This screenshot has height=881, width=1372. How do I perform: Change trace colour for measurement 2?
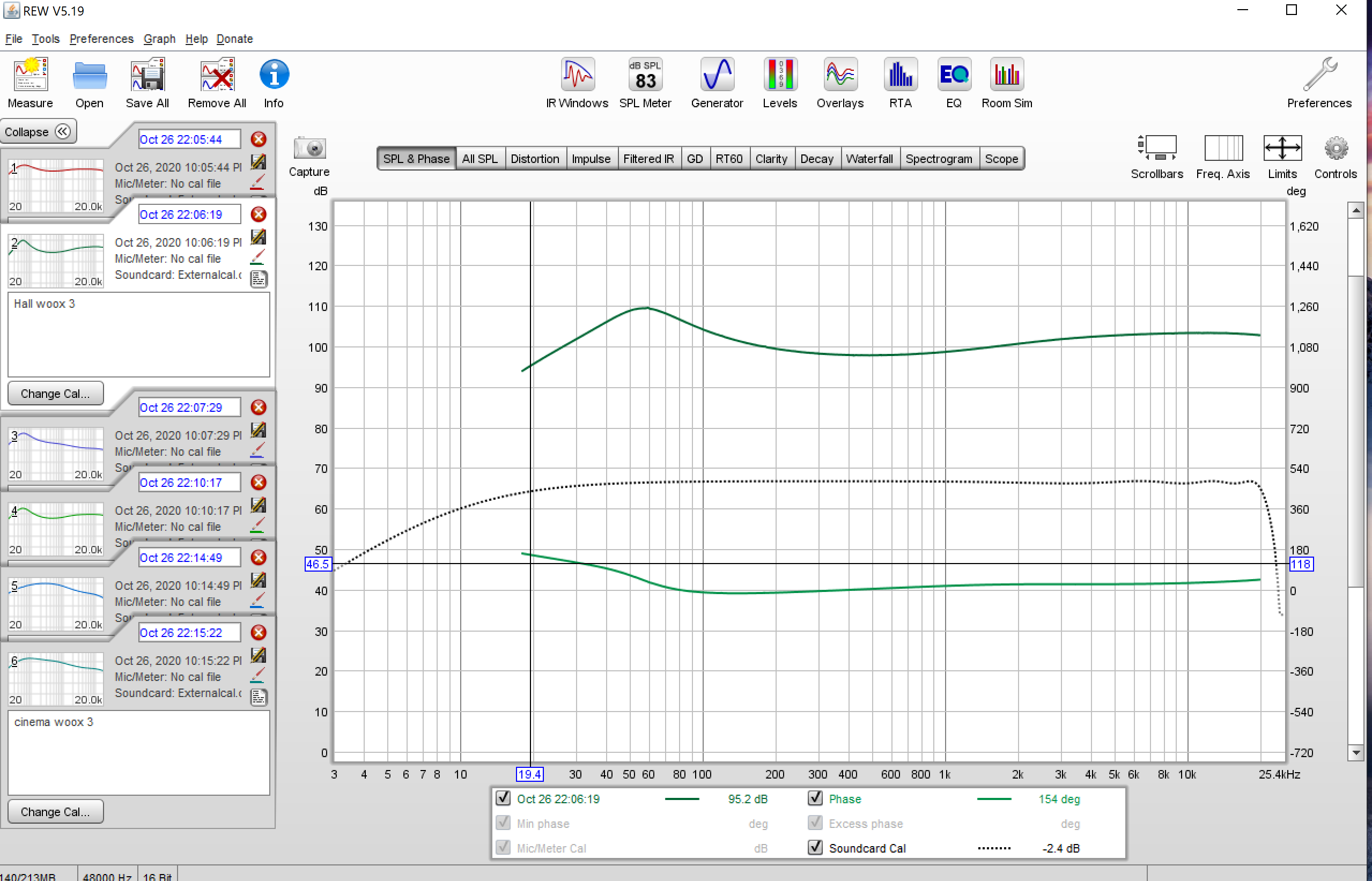258,257
